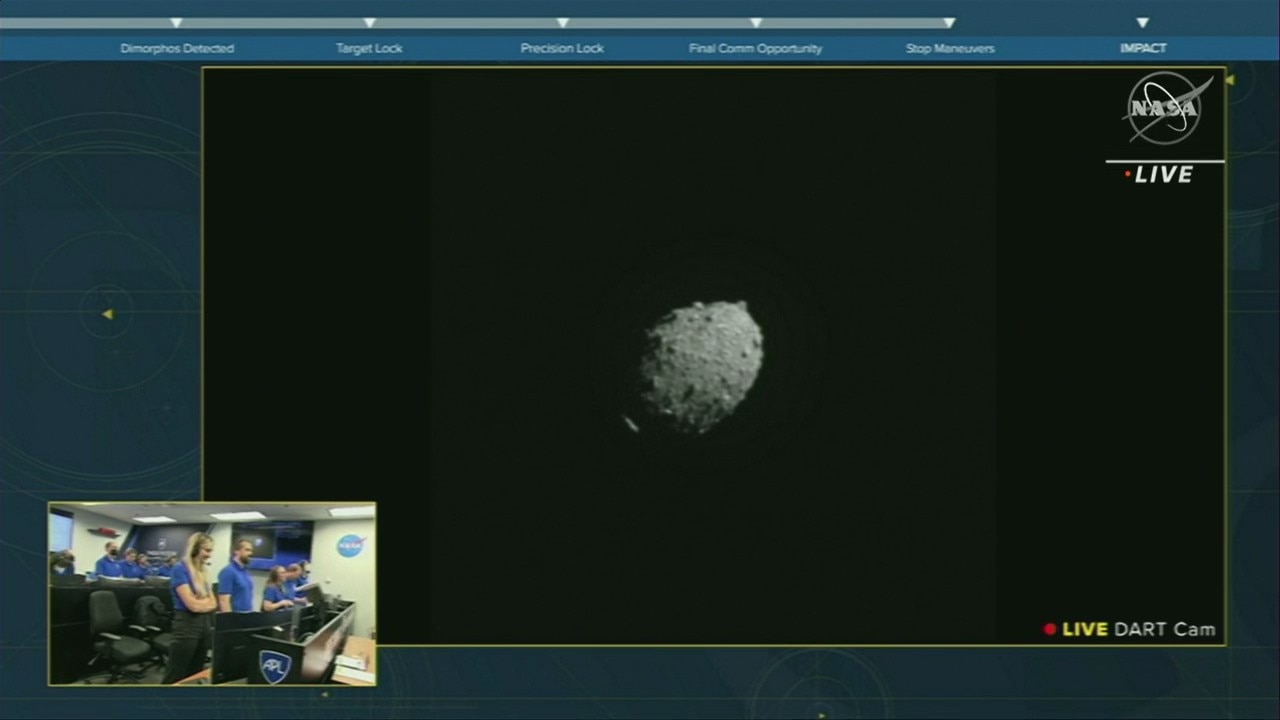
Task: Click the Dimorphos Detected text label
Action: pyautogui.click(x=177, y=48)
